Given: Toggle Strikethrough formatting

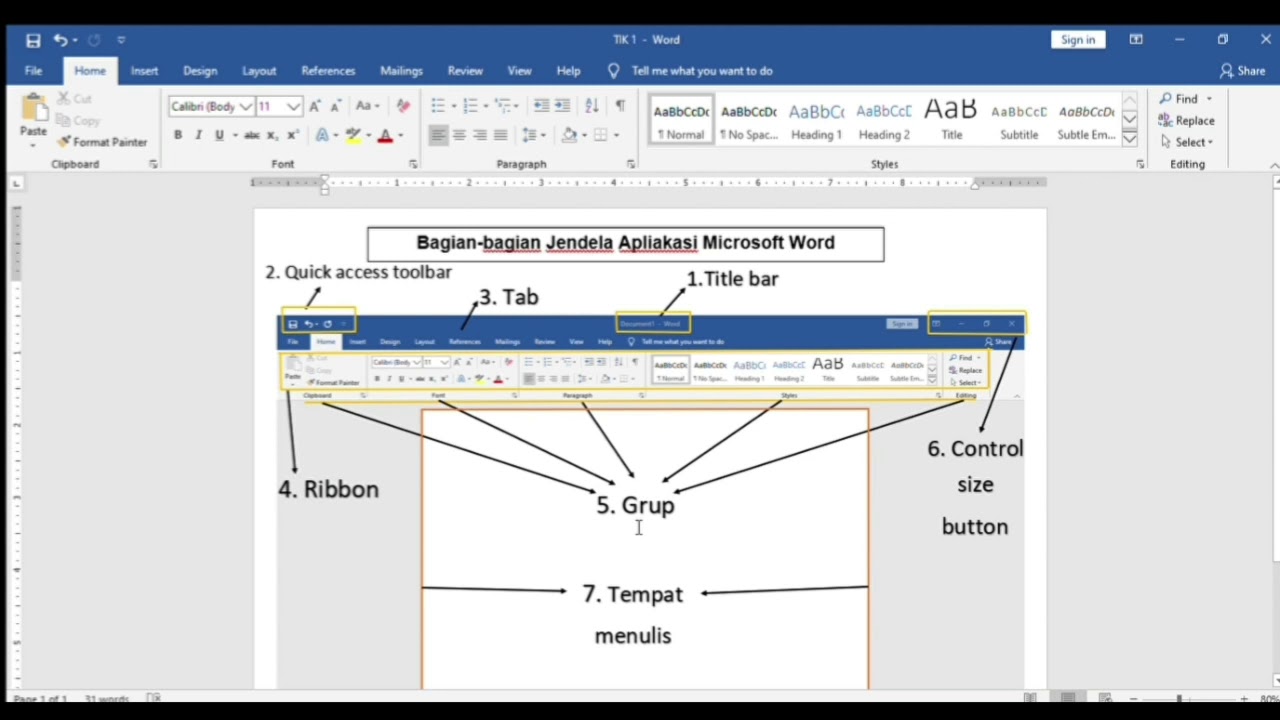Looking at the screenshot, I should (x=252, y=135).
